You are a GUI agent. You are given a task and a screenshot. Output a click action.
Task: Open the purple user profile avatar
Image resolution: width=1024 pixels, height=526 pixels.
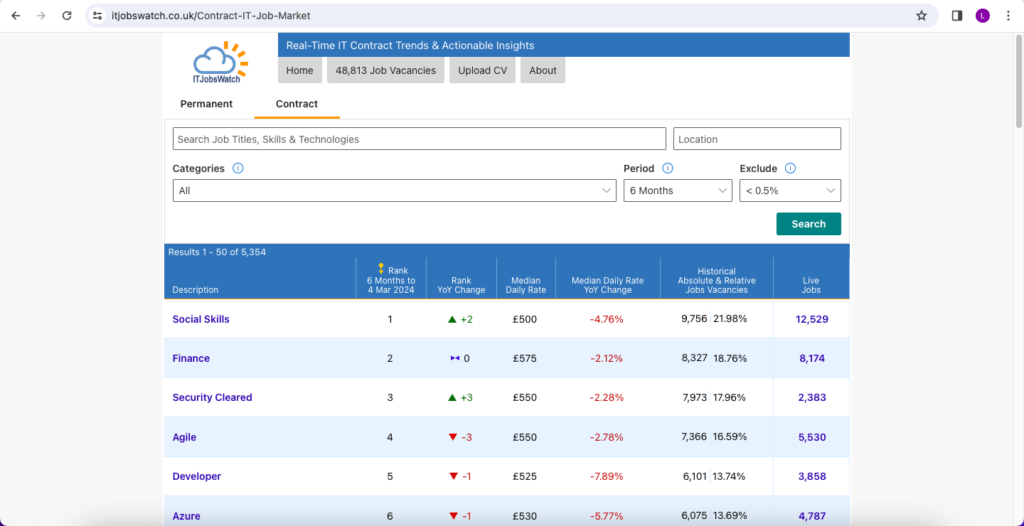(x=982, y=16)
